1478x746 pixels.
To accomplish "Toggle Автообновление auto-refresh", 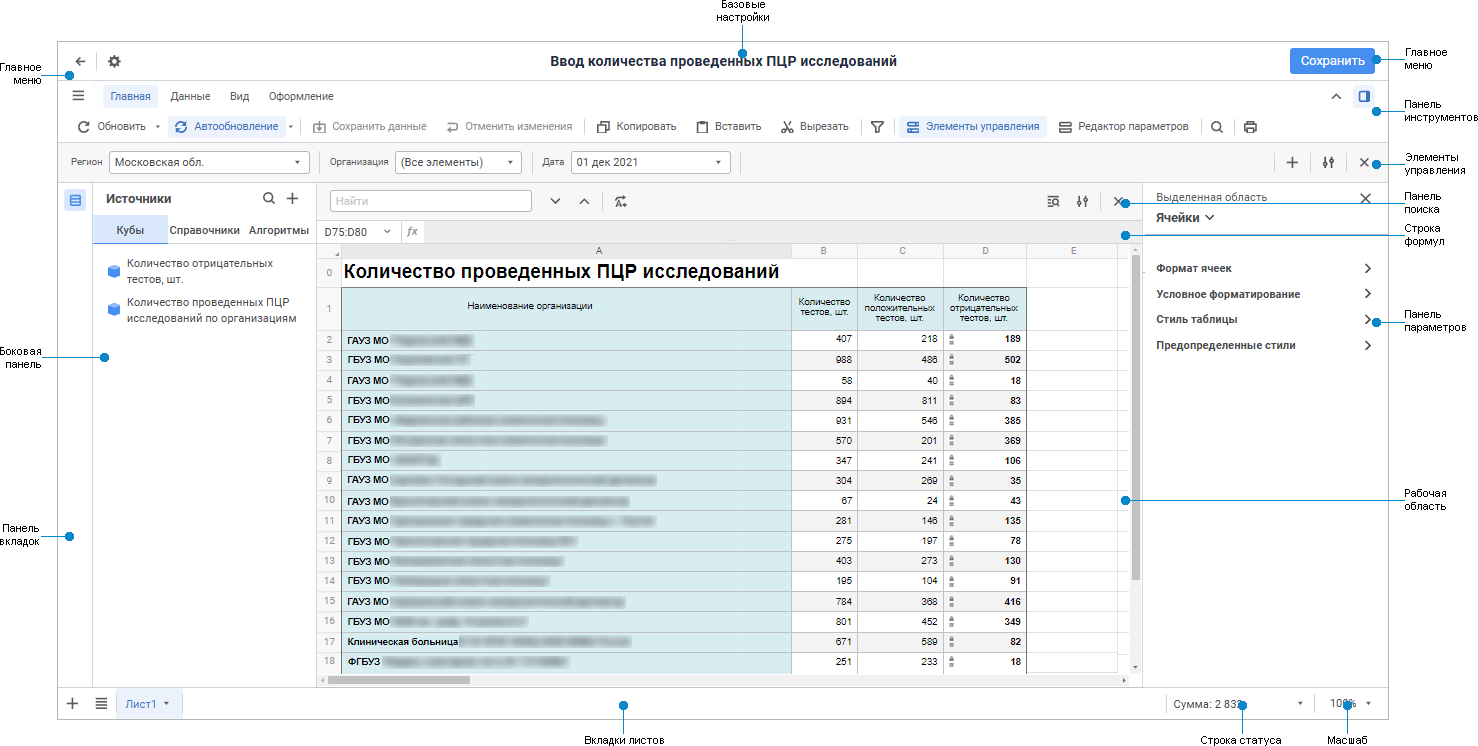I will [226, 127].
